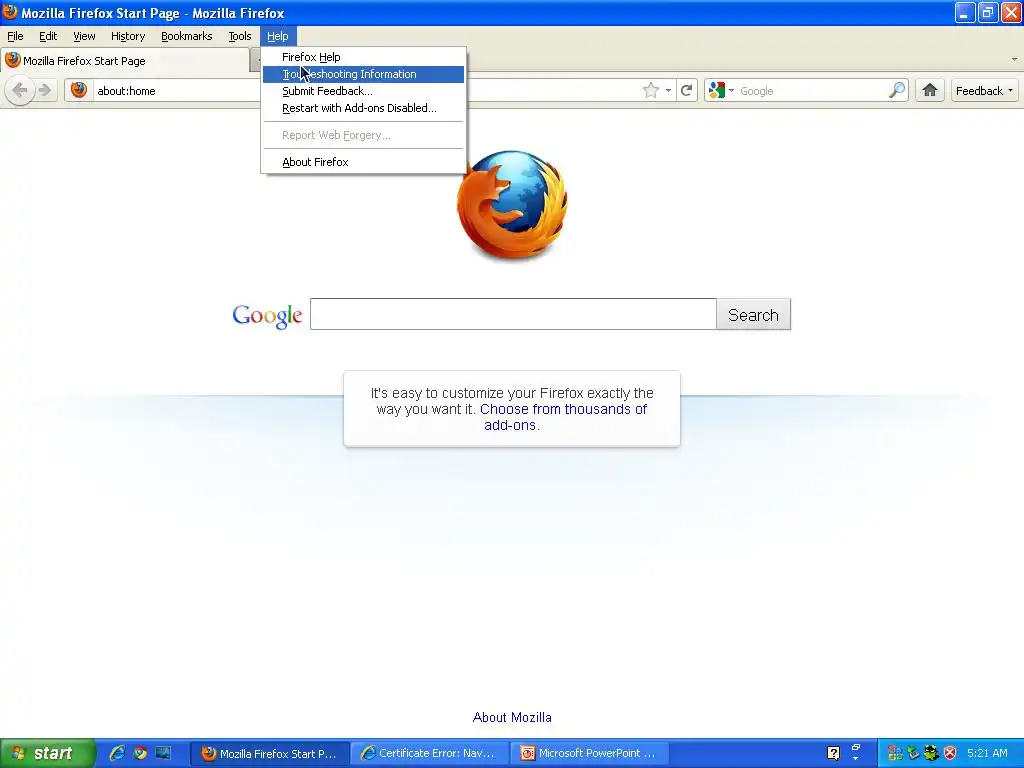Click the Google search engine icon in search bar
Screen dimensions: 1024x768
(x=716, y=90)
